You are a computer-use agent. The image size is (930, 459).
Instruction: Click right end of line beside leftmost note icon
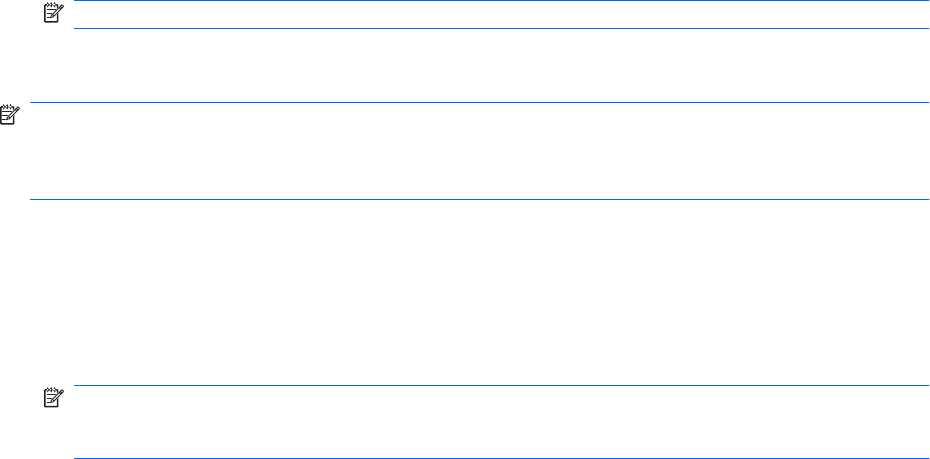point(925,102)
